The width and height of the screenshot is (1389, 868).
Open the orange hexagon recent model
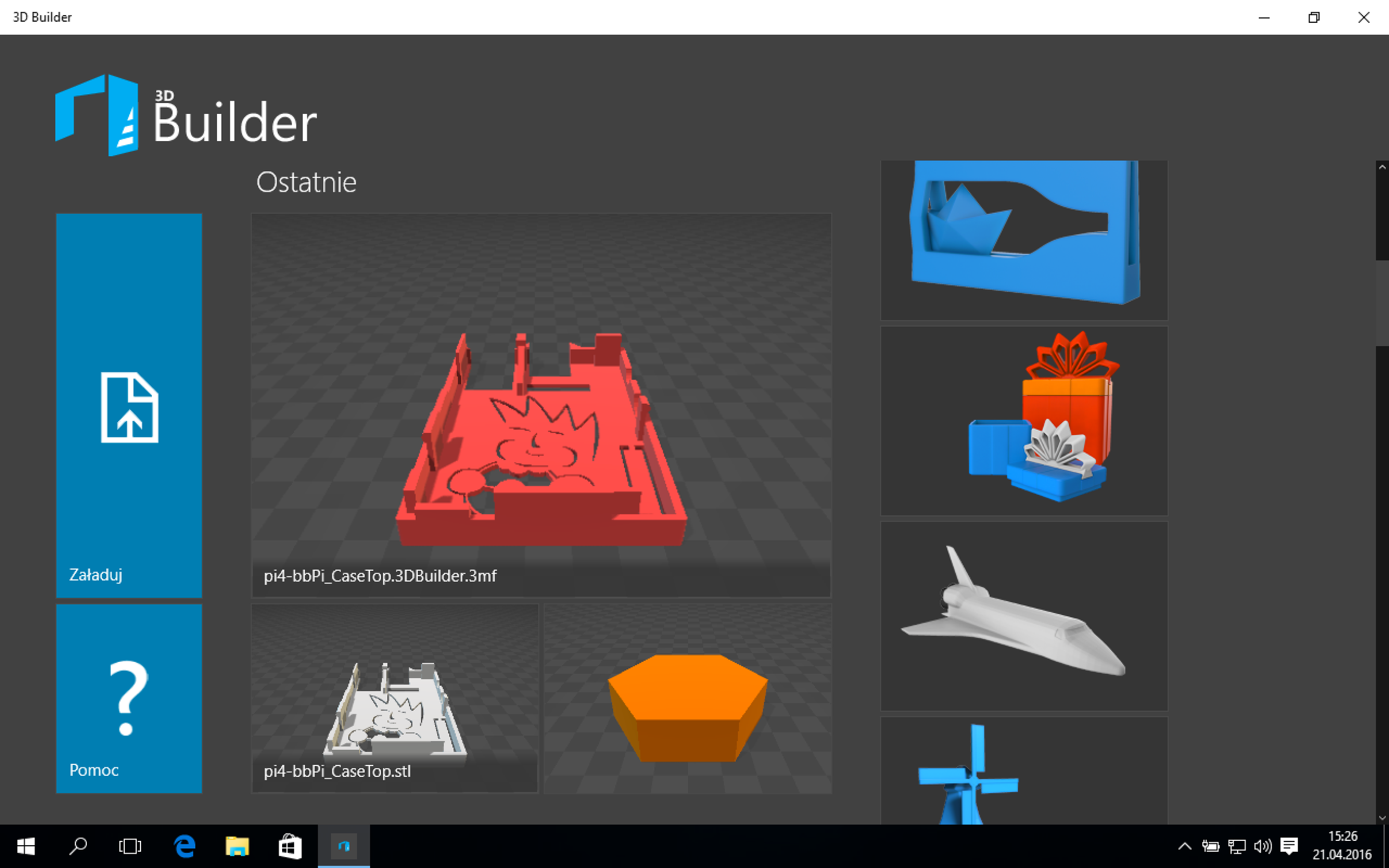pos(688,698)
